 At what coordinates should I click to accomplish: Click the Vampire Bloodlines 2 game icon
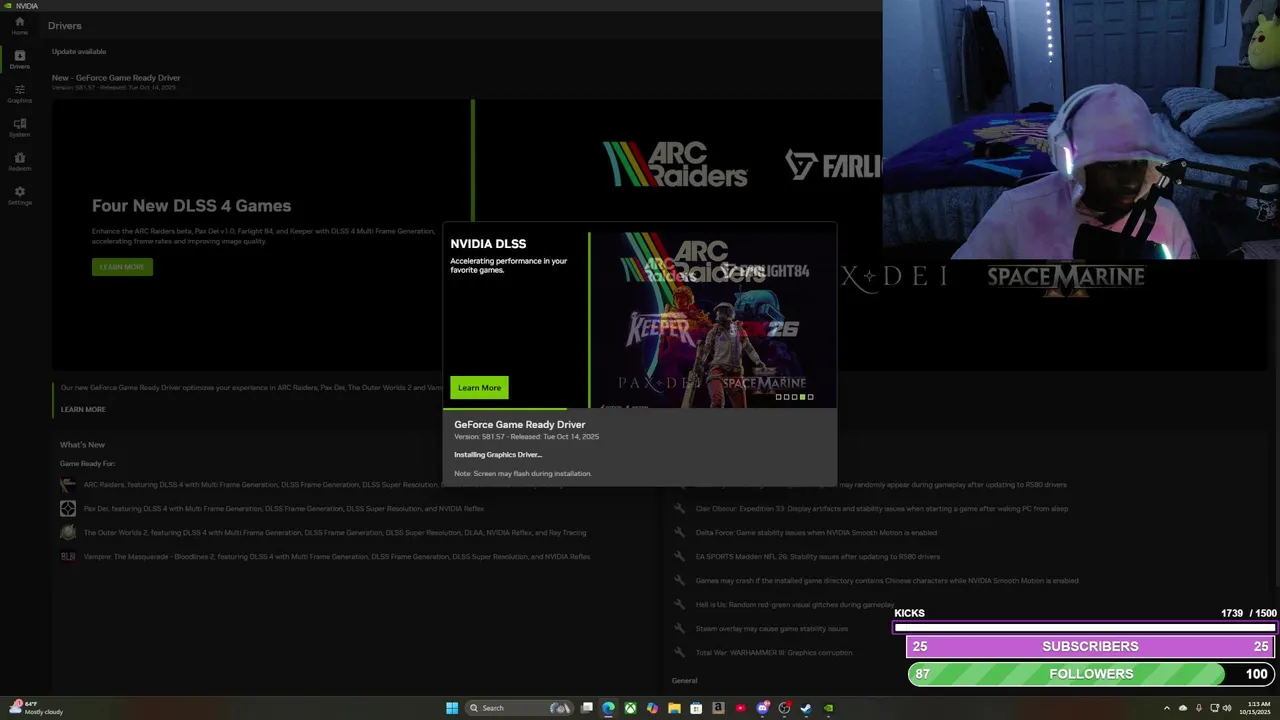(68, 557)
